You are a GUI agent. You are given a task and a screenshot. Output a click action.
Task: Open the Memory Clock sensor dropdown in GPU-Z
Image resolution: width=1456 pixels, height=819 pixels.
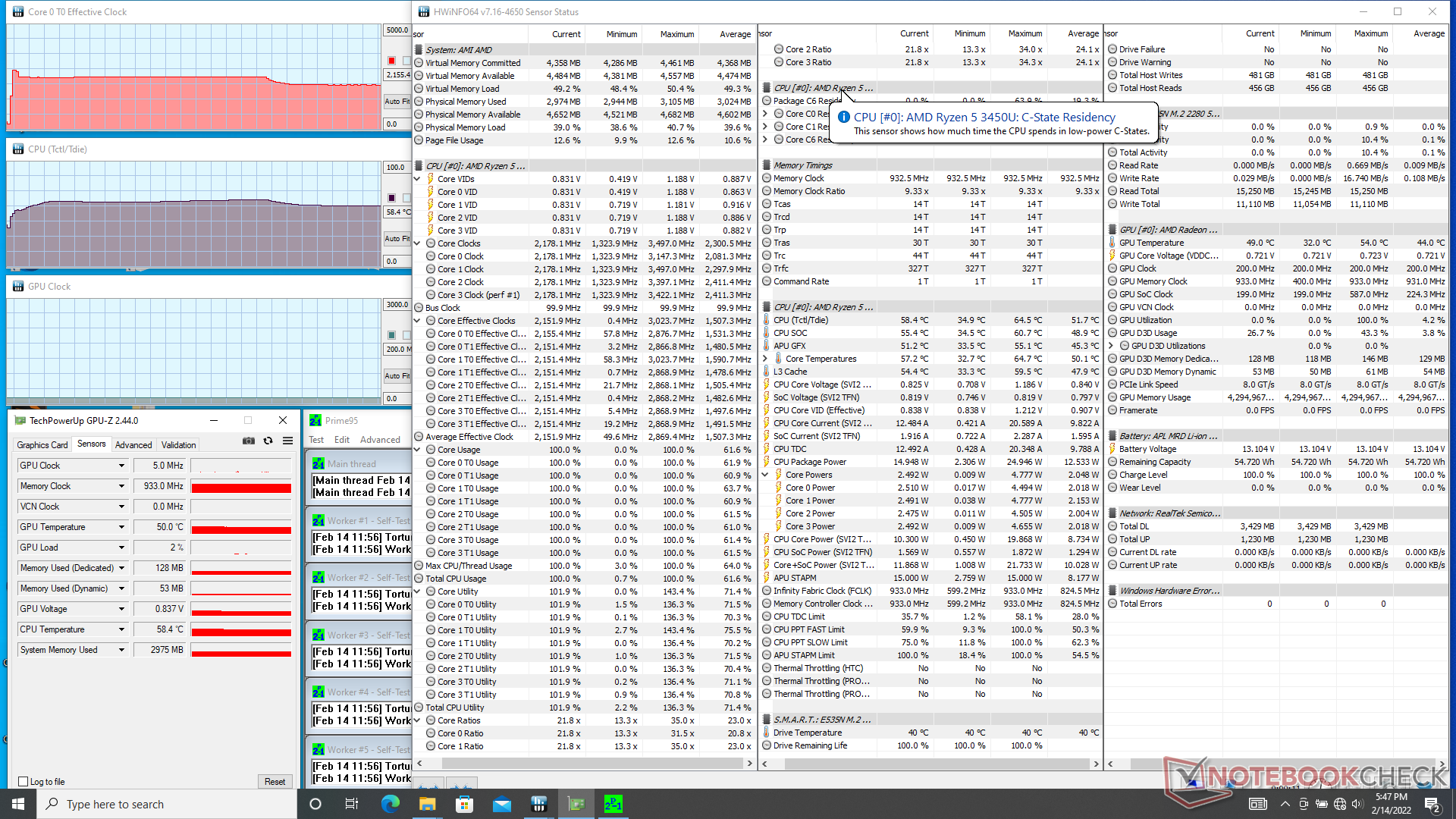(x=121, y=486)
